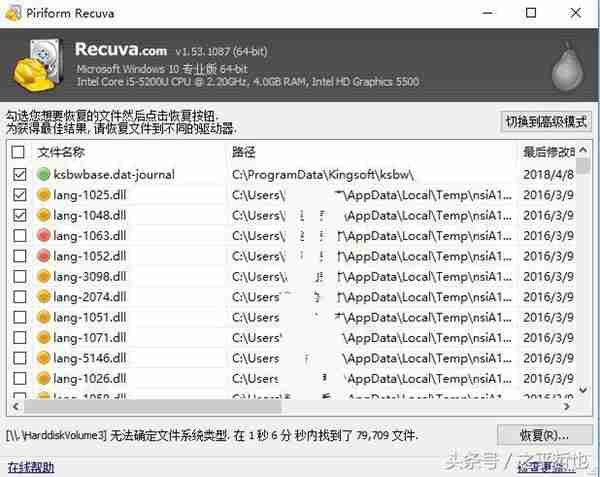Select the lang-1063.dll file name
600x477 pixels.
pyautogui.click(x=90, y=236)
